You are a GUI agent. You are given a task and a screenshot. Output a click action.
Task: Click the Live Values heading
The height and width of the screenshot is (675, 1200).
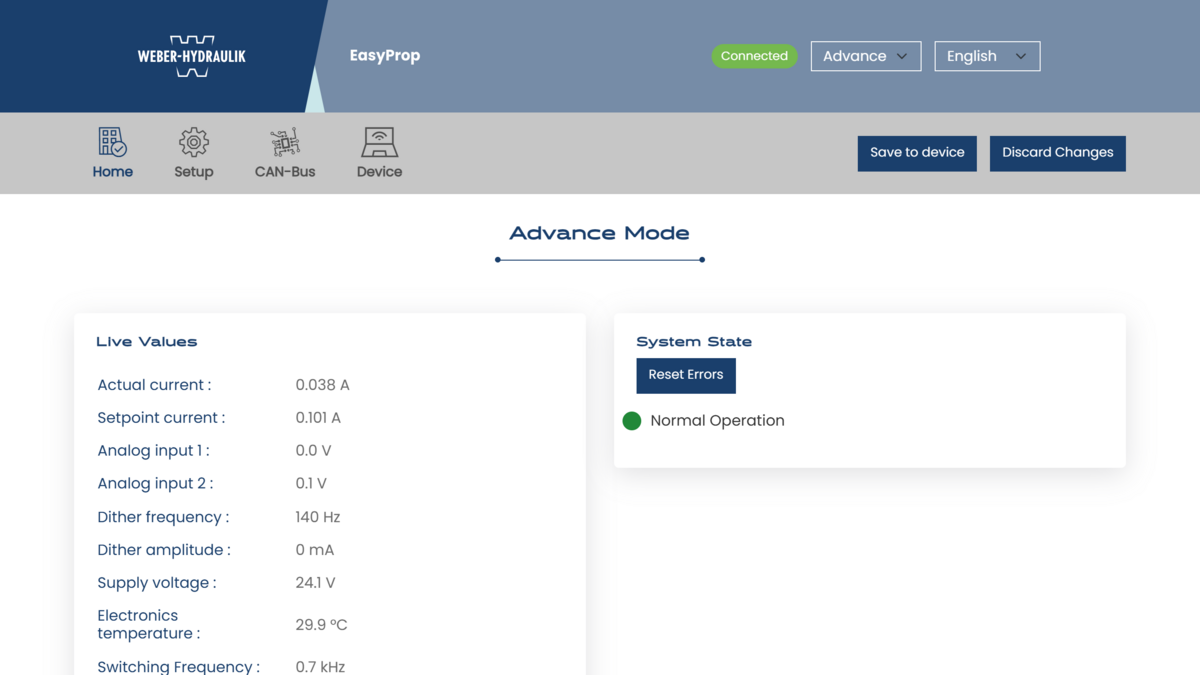click(x=147, y=342)
